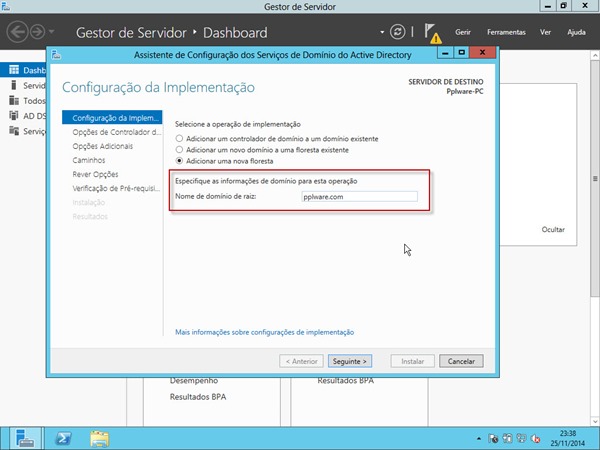Image resolution: width=600 pixels, height=450 pixels.
Task: Open the dropdown arrow left of refresh
Action: click(x=382, y=32)
